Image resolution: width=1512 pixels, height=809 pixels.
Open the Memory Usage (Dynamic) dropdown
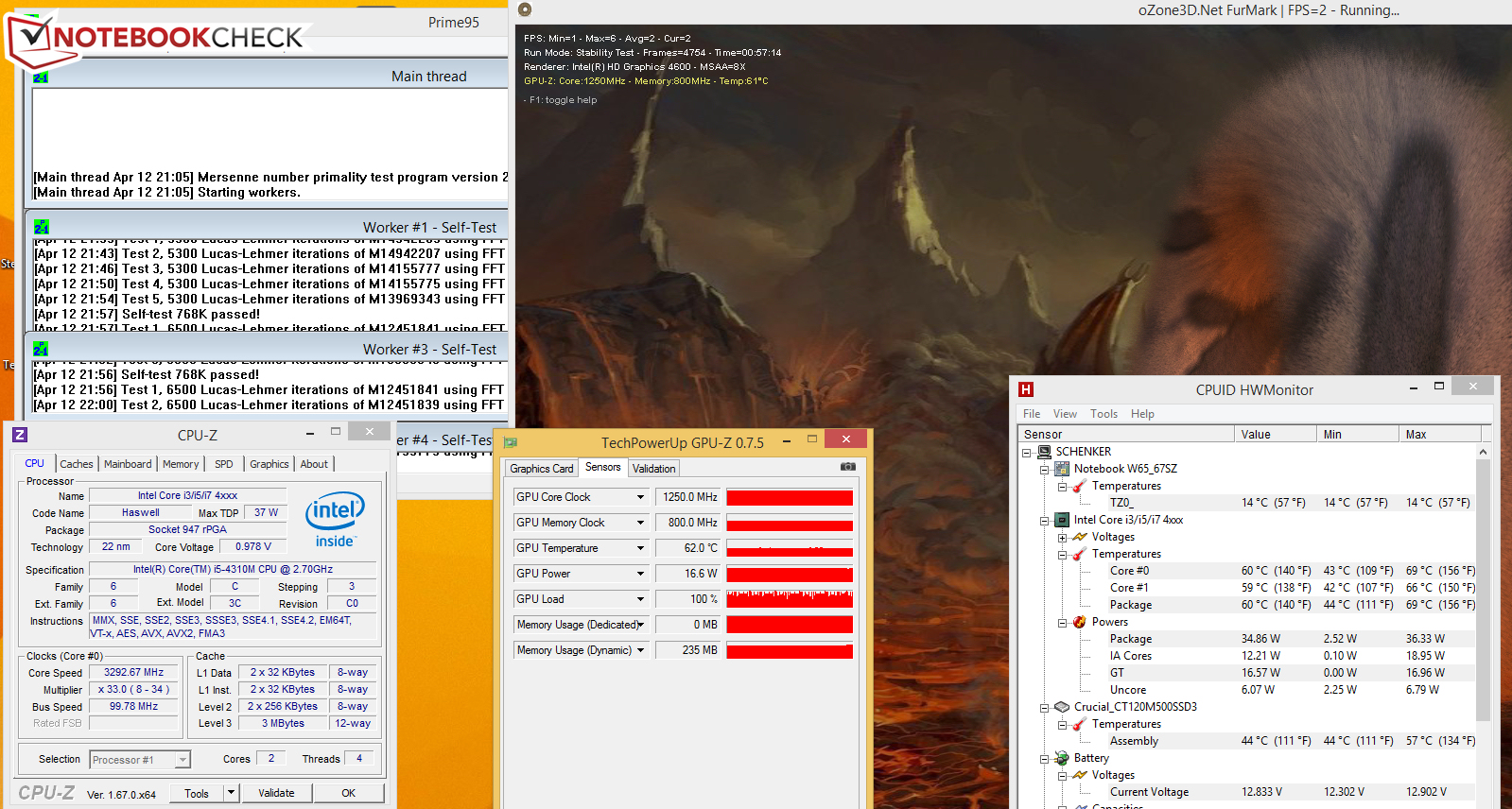pyautogui.click(x=640, y=650)
